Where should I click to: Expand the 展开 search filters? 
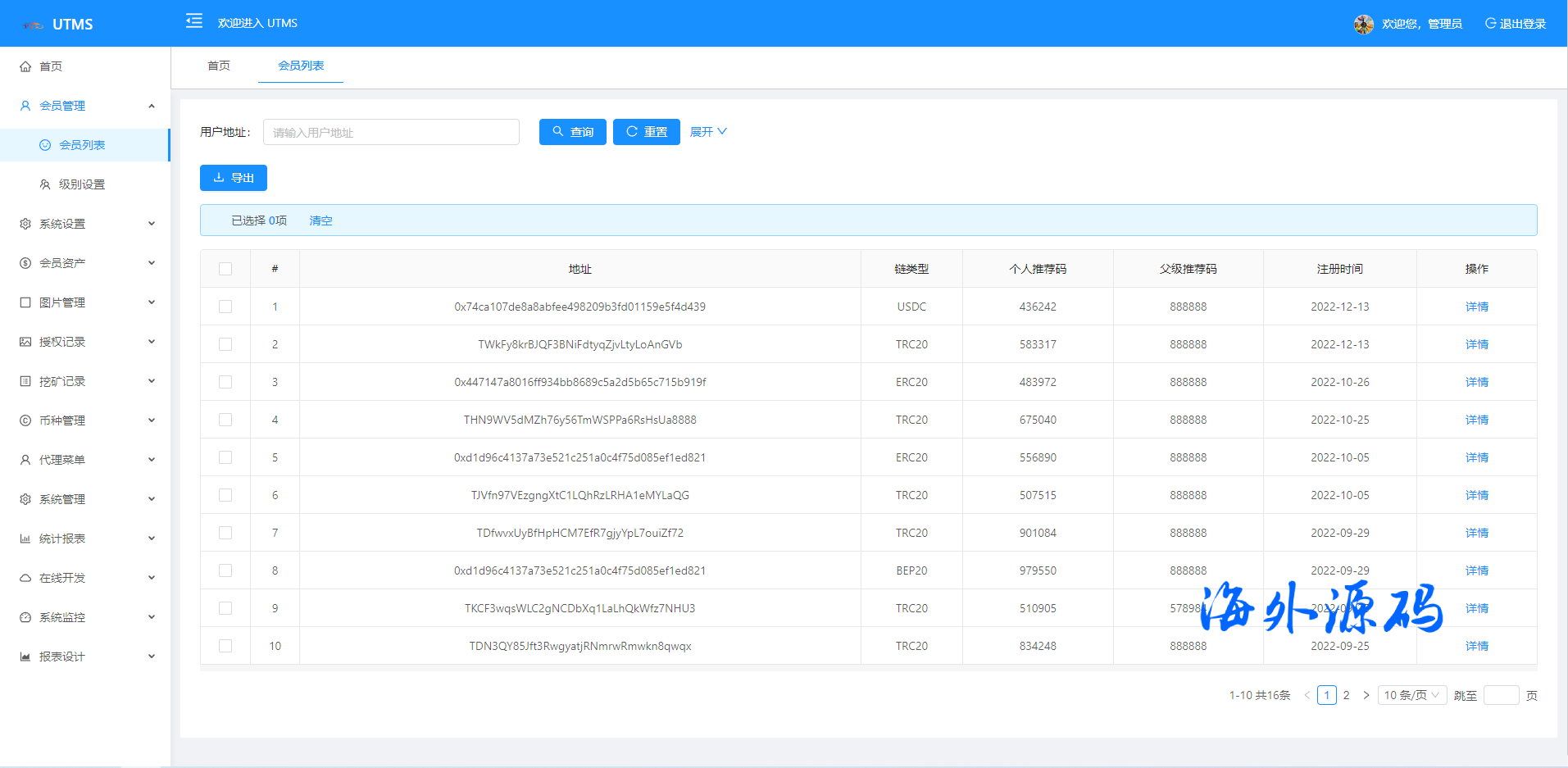(708, 132)
